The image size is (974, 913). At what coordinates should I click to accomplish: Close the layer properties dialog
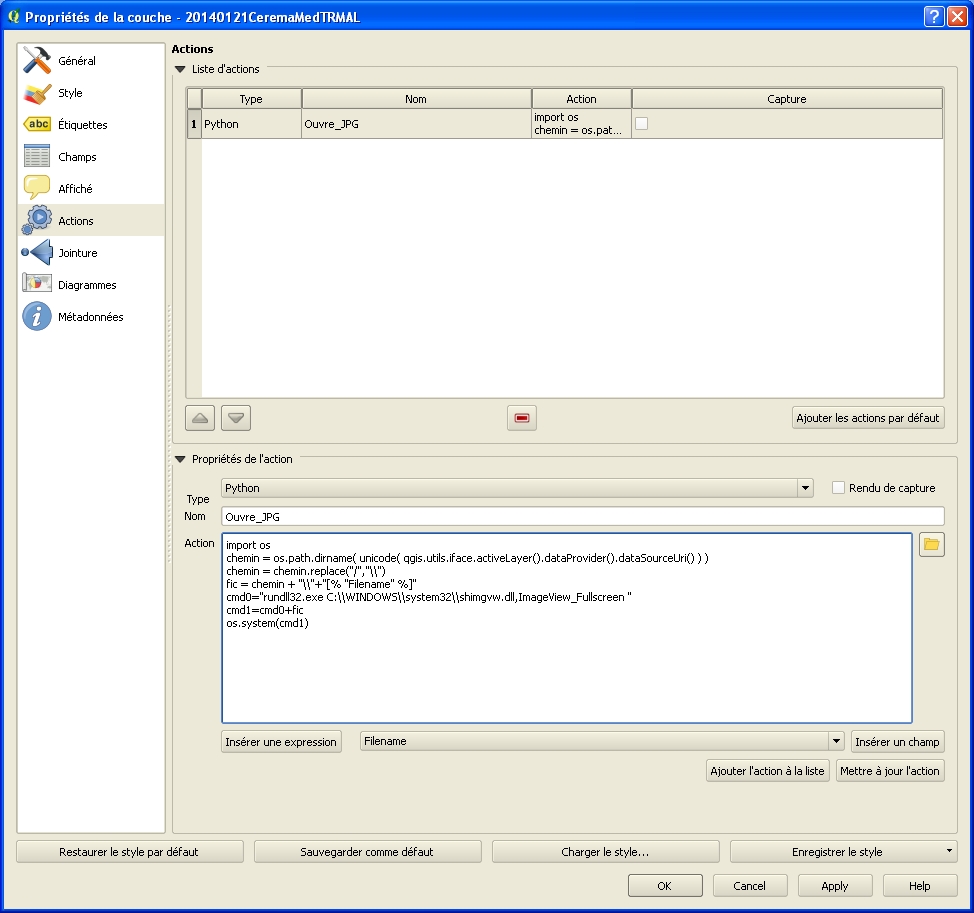coord(957,16)
